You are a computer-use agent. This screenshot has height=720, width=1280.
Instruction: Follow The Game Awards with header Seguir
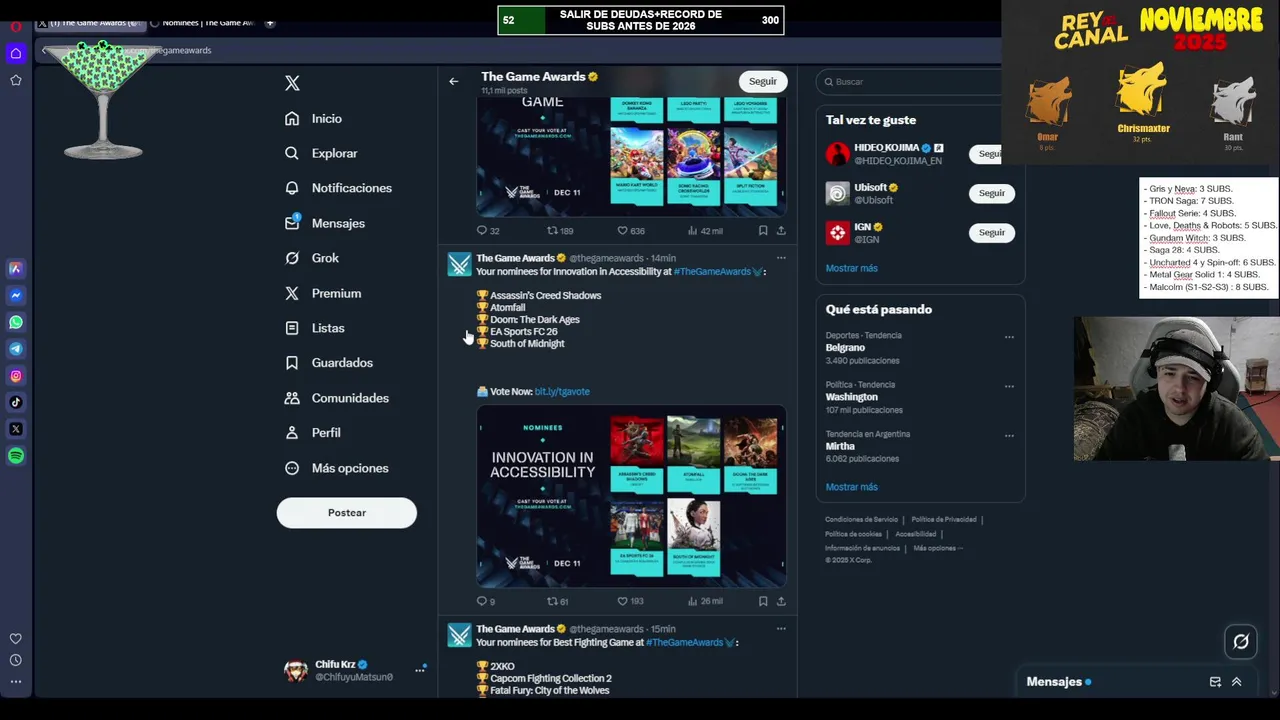click(x=763, y=82)
